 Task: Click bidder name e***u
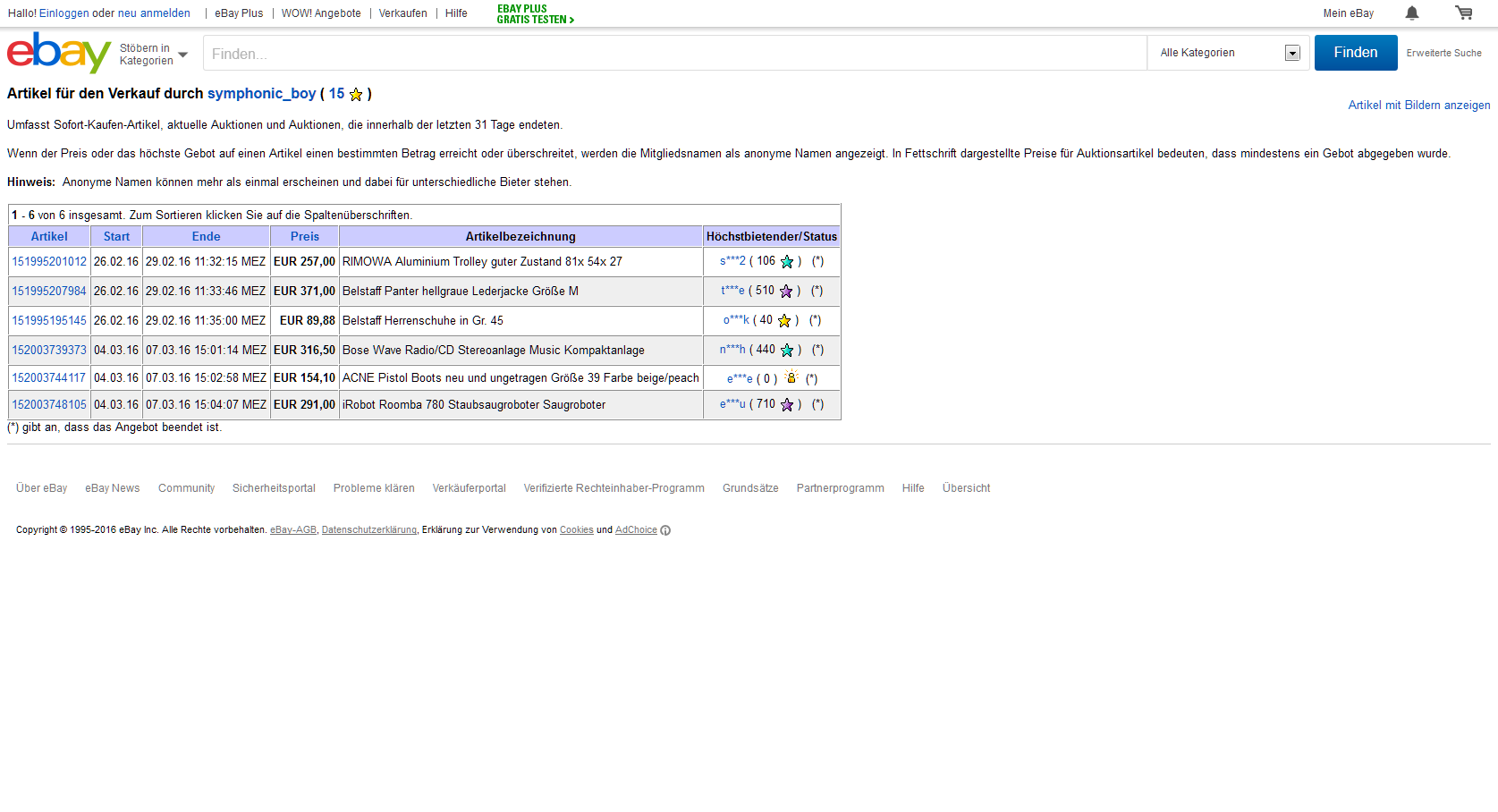(x=732, y=404)
